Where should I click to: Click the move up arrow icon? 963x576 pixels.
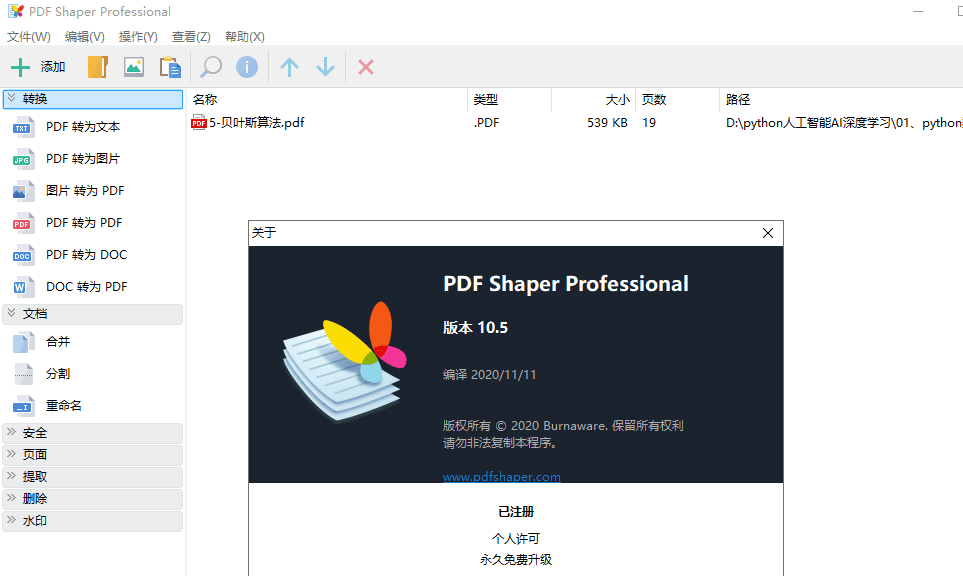click(289, 67)
